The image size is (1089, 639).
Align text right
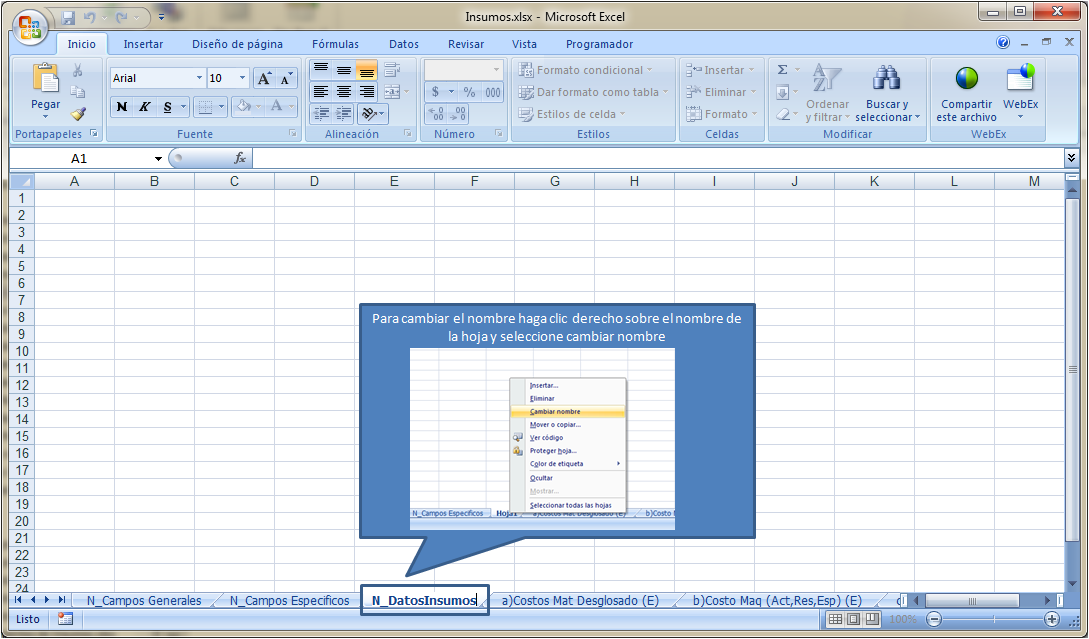coord(366,92)
